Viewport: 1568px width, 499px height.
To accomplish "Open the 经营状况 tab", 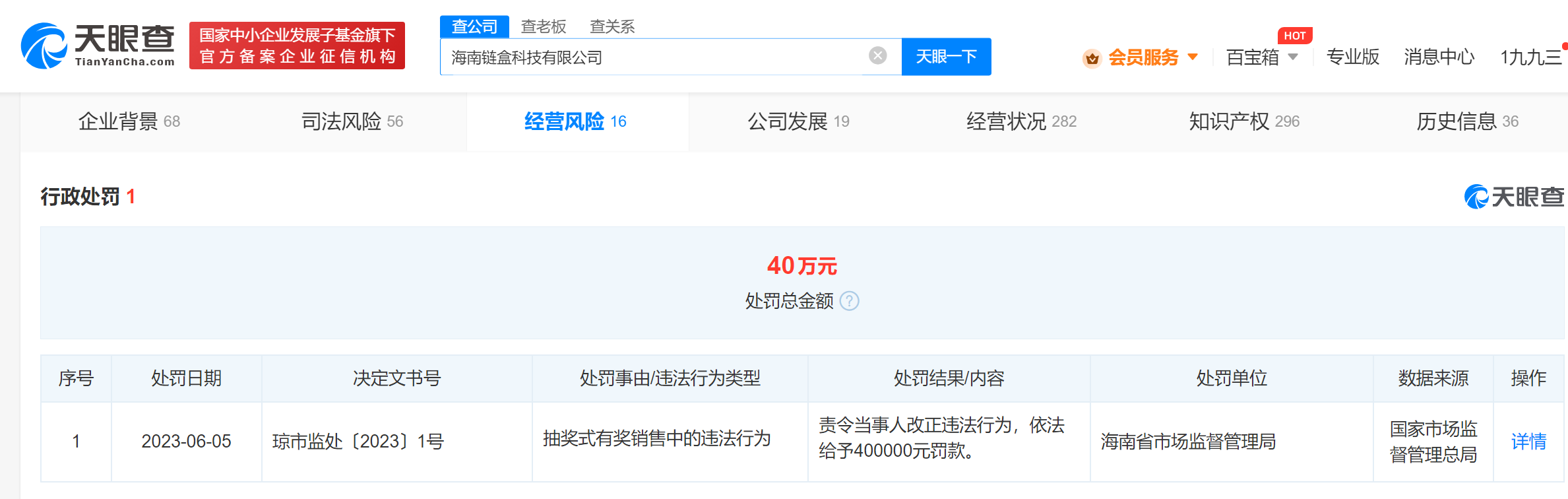I will click(x=1021, y=121).
